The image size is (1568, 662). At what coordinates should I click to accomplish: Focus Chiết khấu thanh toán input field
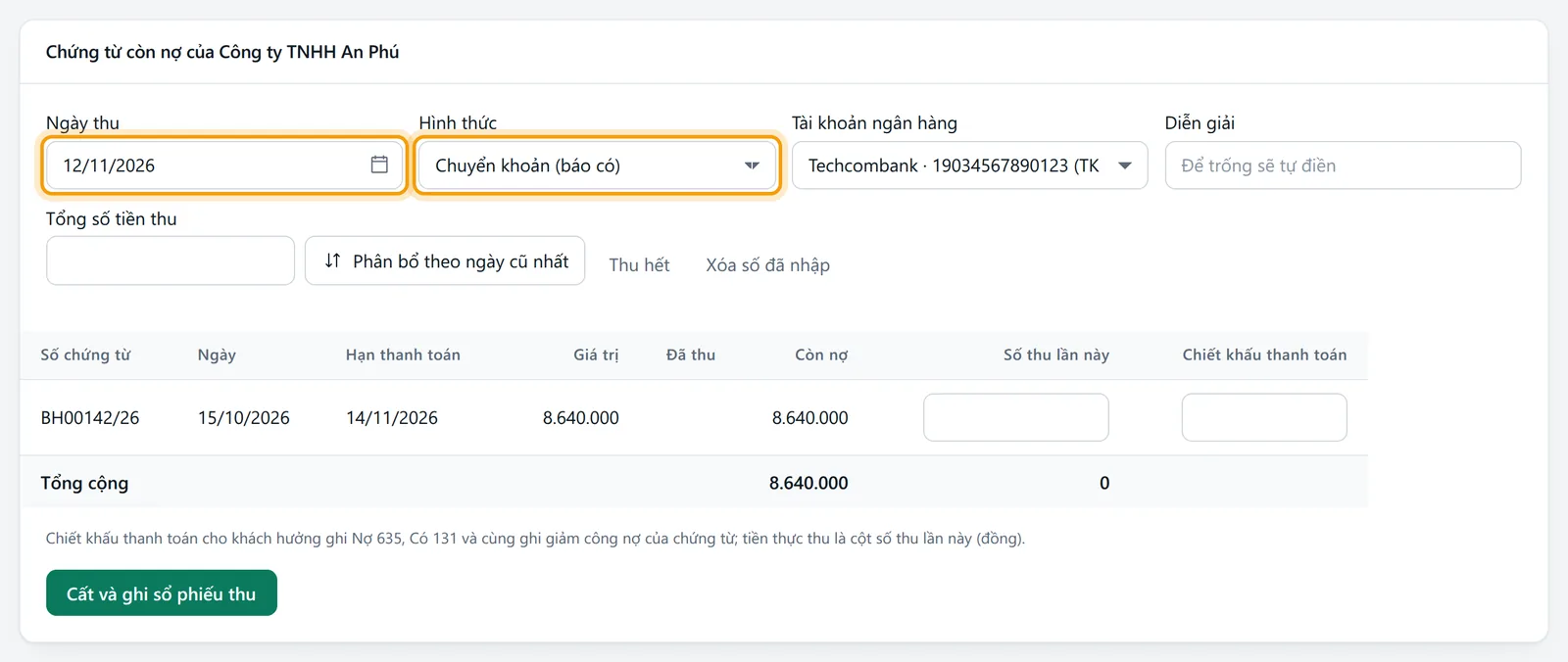click(x=1264, y=417)
